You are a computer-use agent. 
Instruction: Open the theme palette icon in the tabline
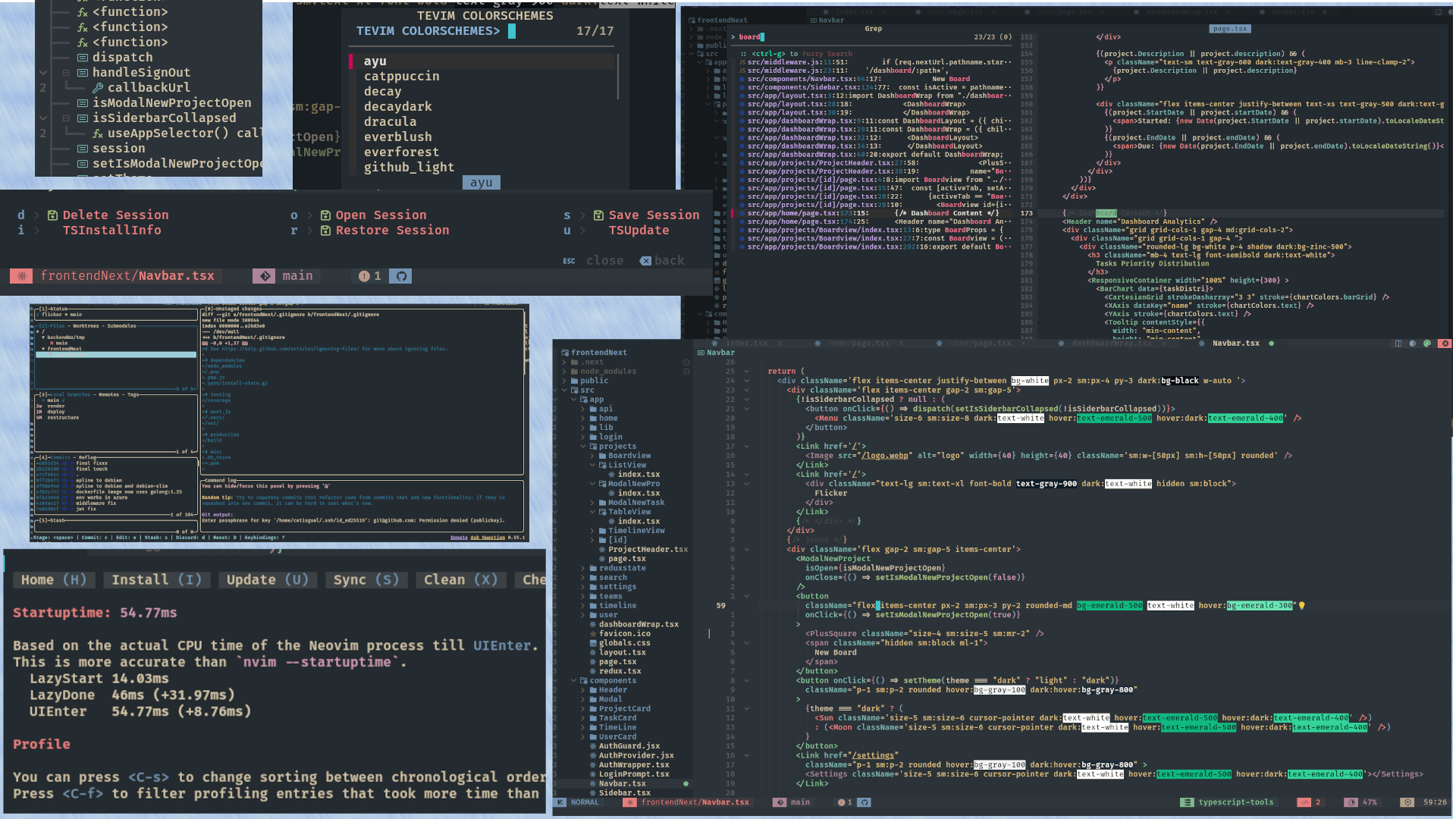(1427, 344)
